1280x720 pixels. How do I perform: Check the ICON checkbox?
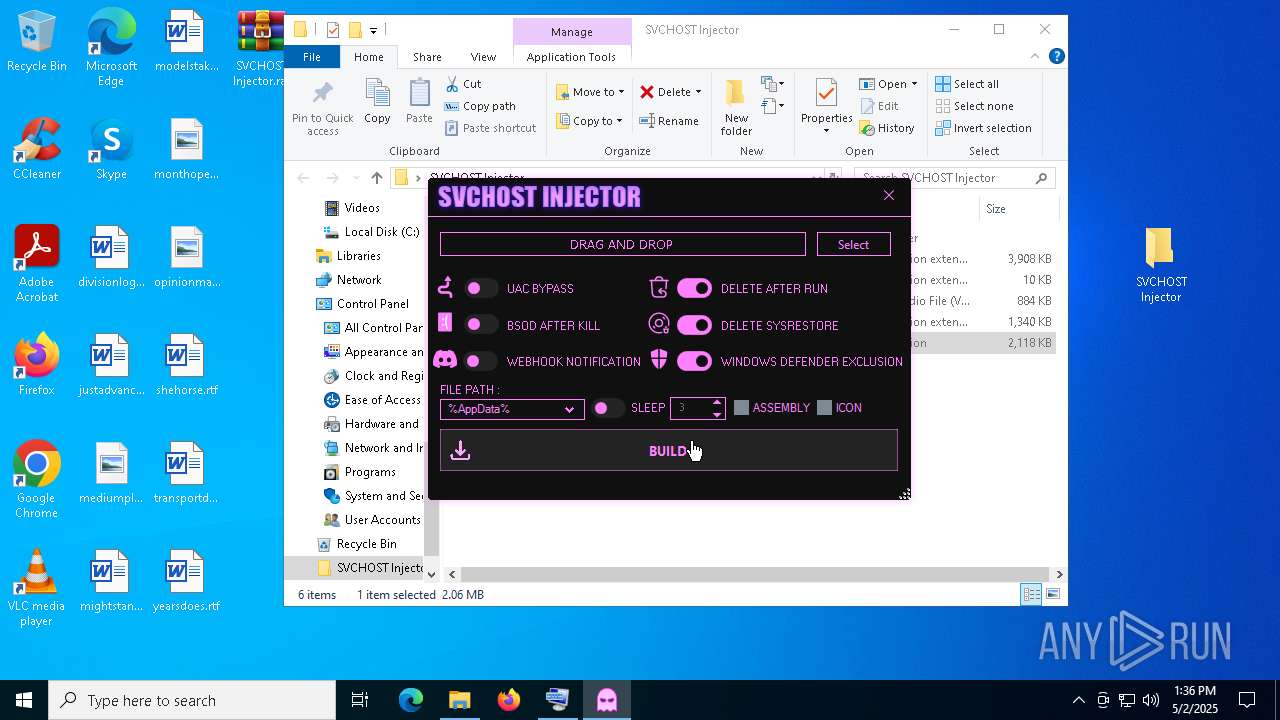[824, 408]
